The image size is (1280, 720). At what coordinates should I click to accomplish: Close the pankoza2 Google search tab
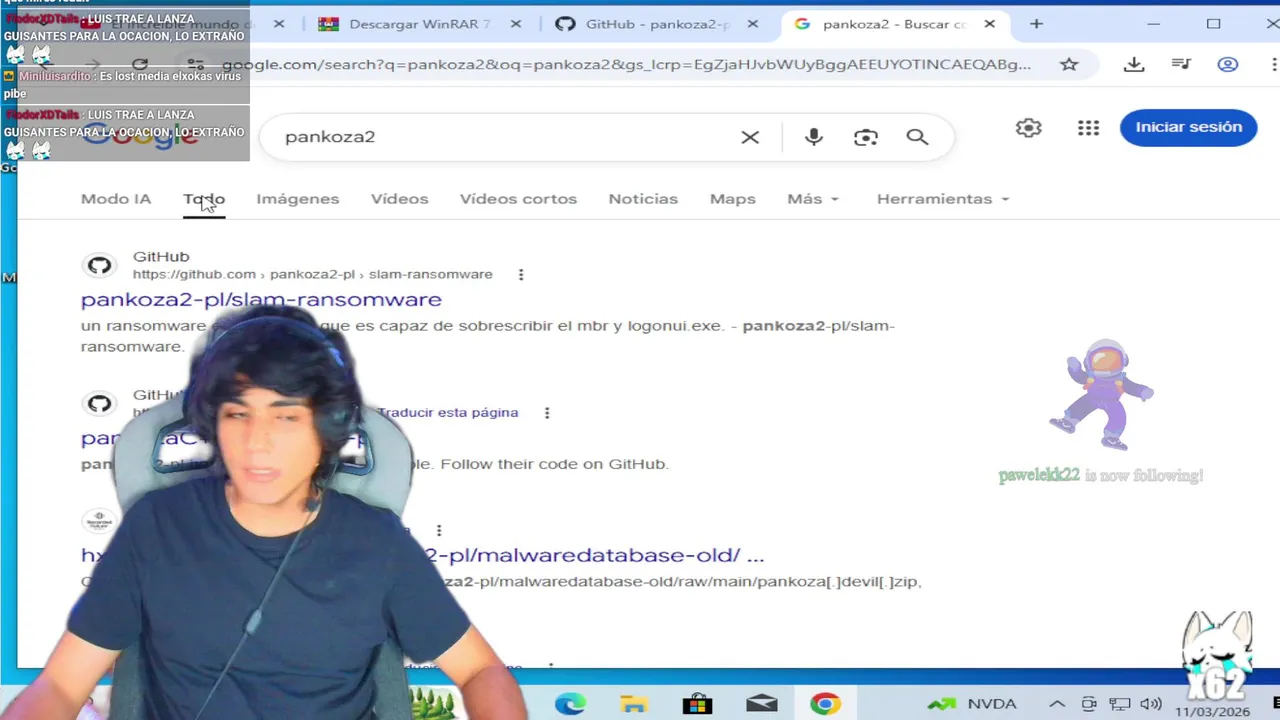tap(990, 24)
